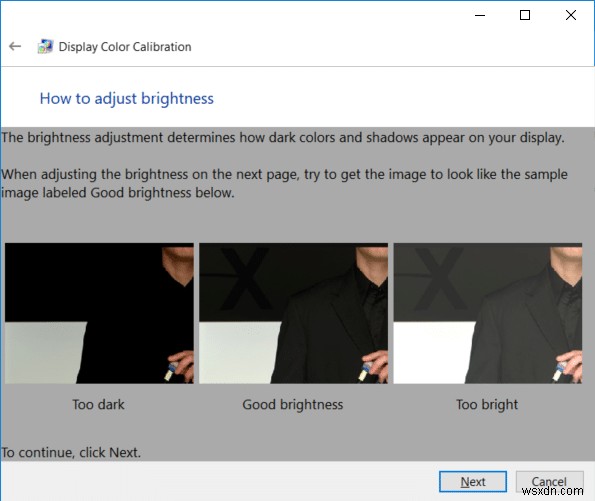Select the Too bright sample image
Image resolution: width=595 pixels, height=501 pixels.
(x=488, y=313)
